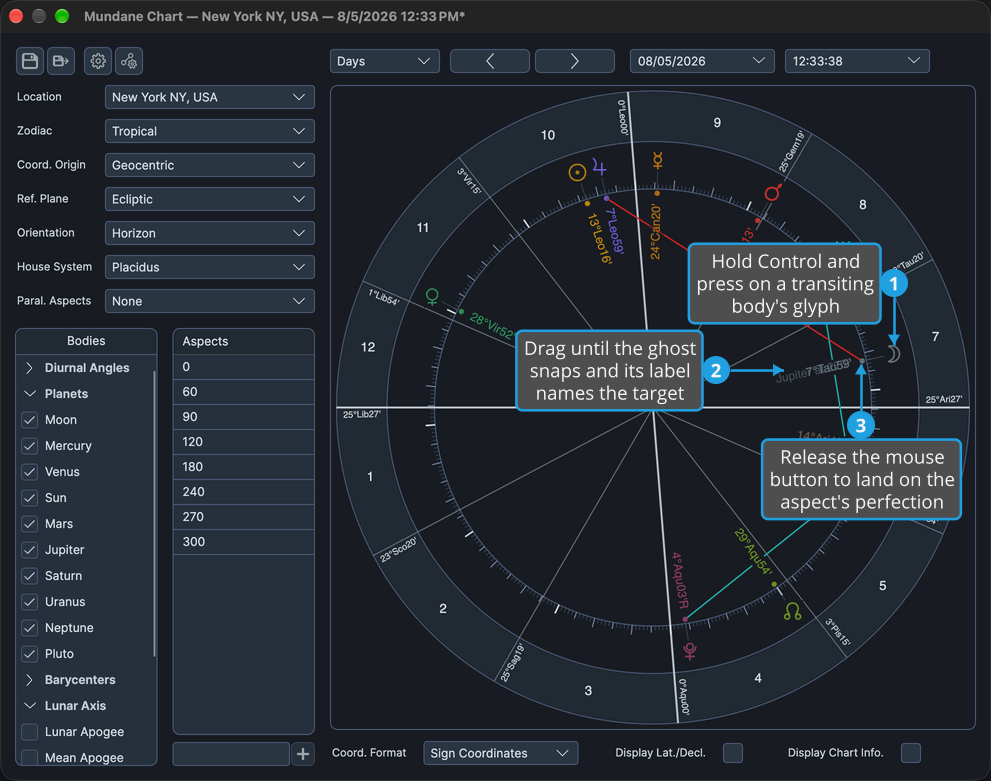Open the House System dropdown
Screen dimensions: 991x781
[x=209, y=267]
